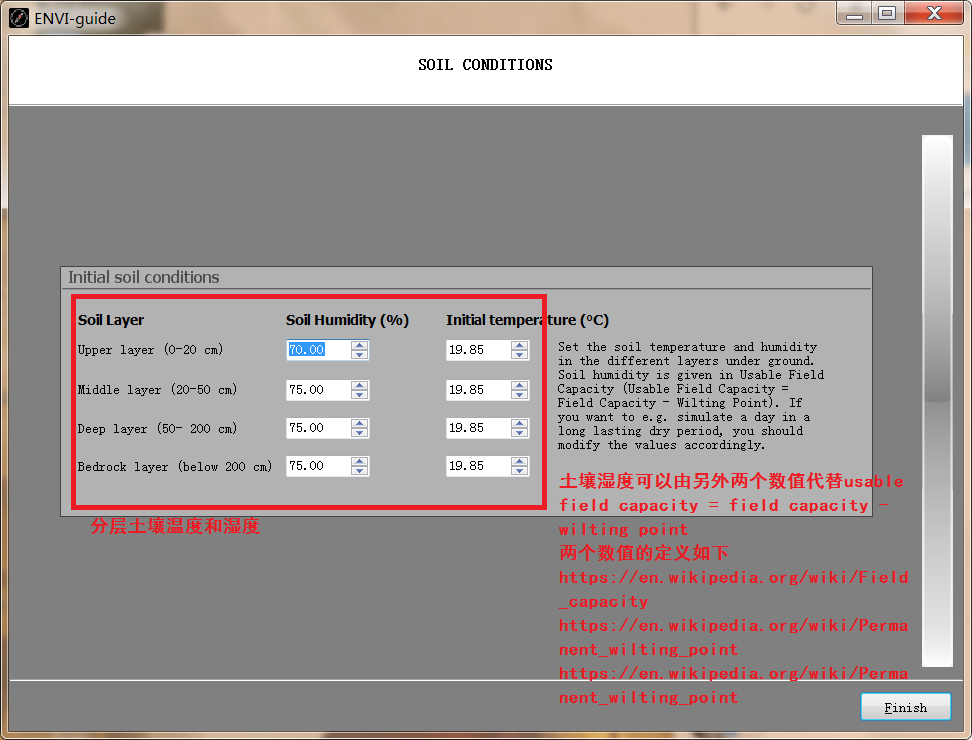Increase Bedrock layer soil humidity value
This screenshot has height=740, width=972.
359,461
